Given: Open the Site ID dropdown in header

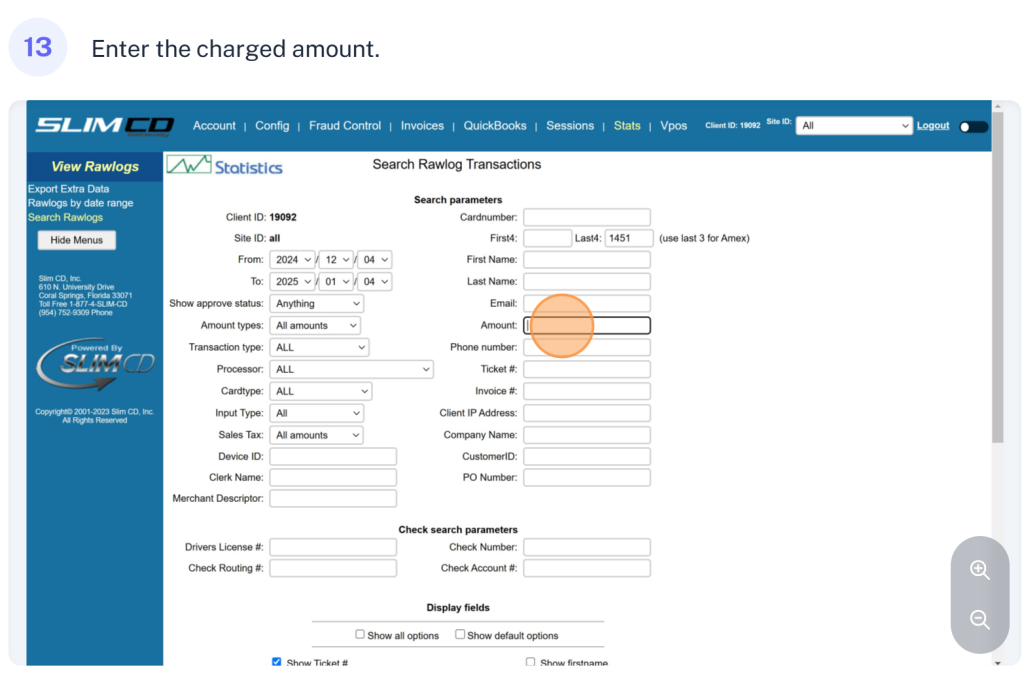Looking at the screenshot, I should [x=855, y=126].
